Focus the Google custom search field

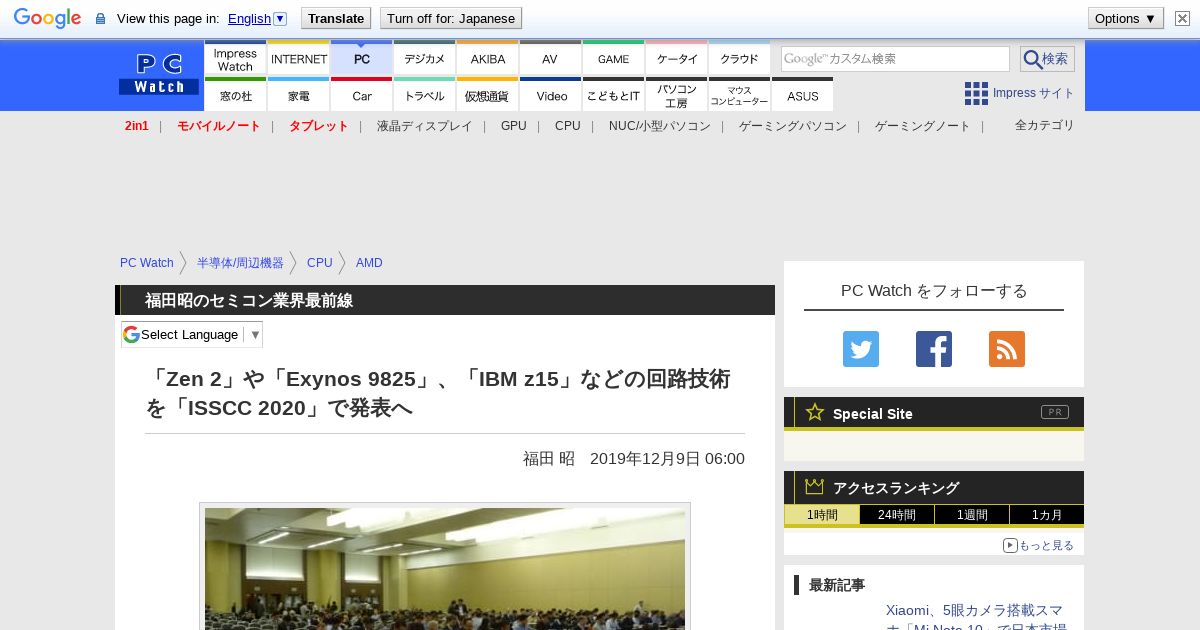pos(895,59)
